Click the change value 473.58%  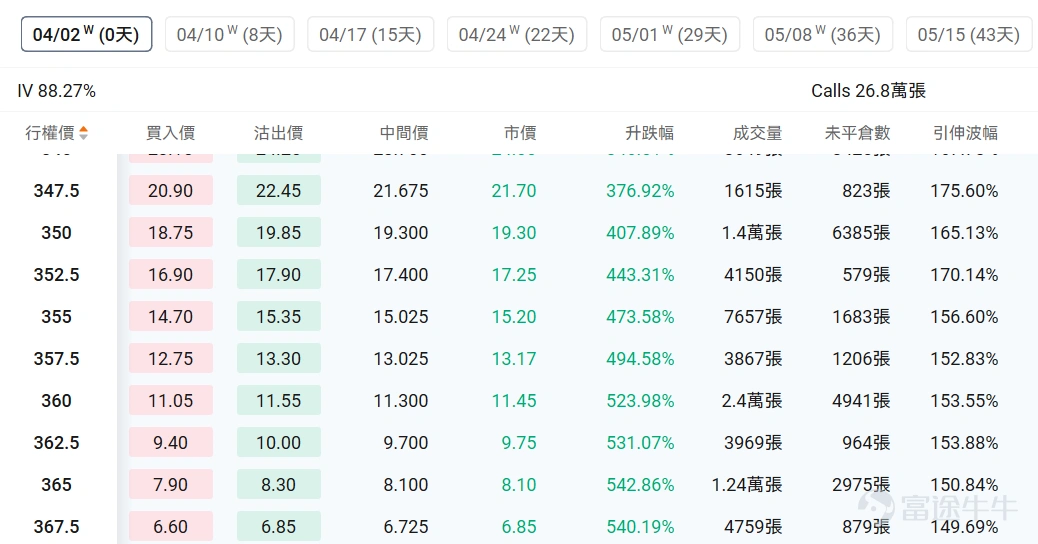[640, 316]
